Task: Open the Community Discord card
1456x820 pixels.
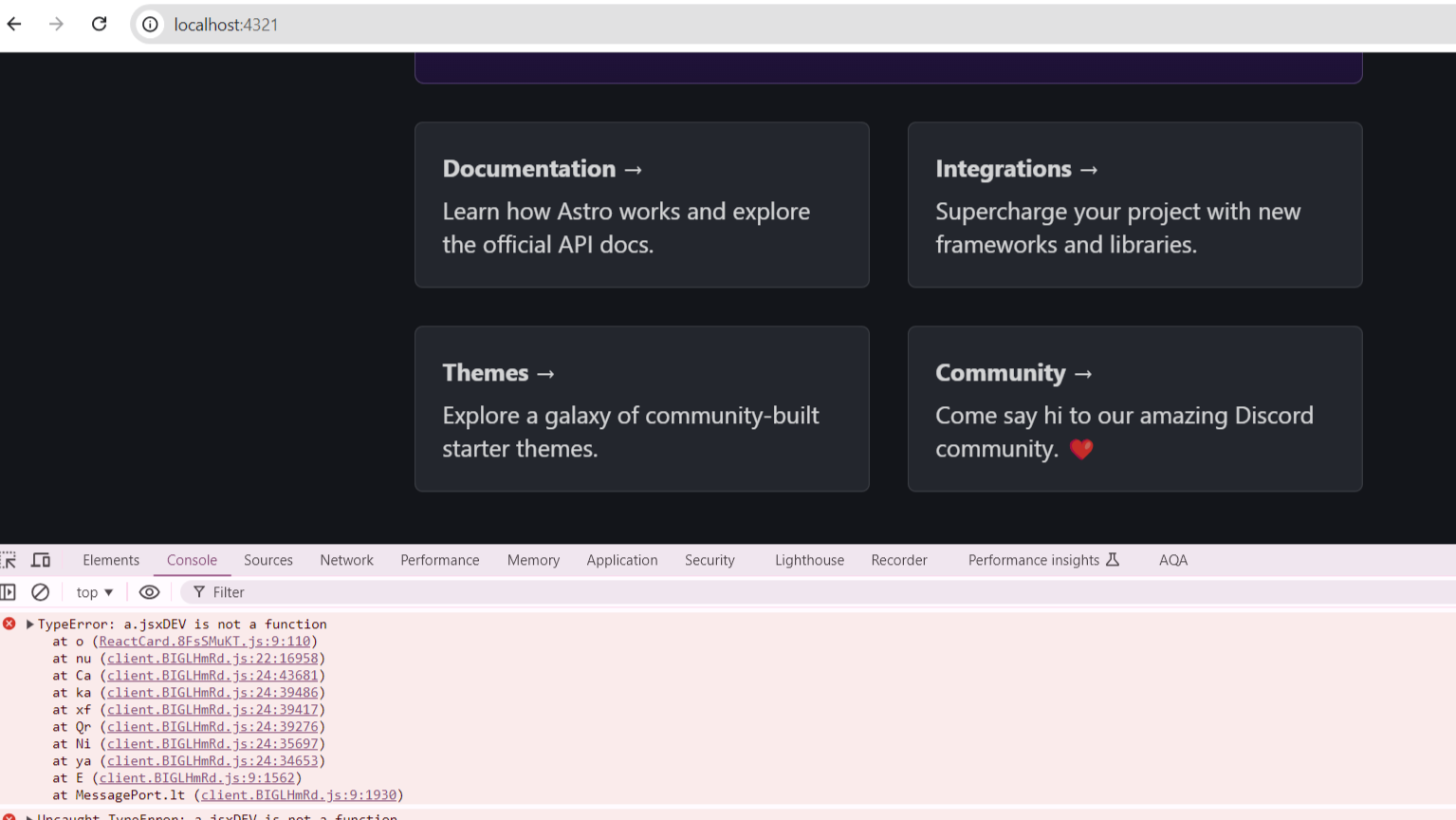Action: click(1134, 409)
